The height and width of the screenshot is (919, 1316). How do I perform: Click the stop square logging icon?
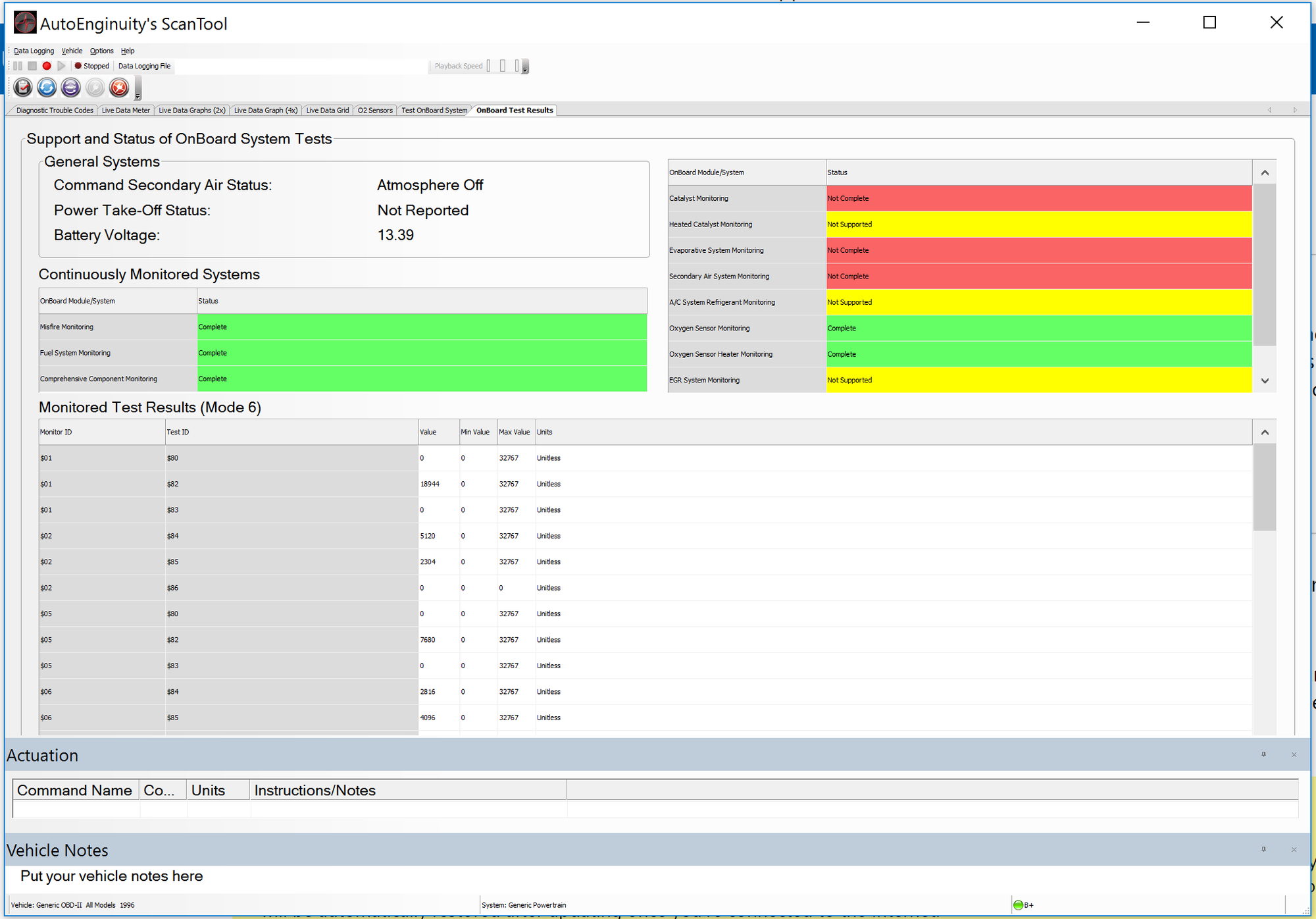(32, 66)
